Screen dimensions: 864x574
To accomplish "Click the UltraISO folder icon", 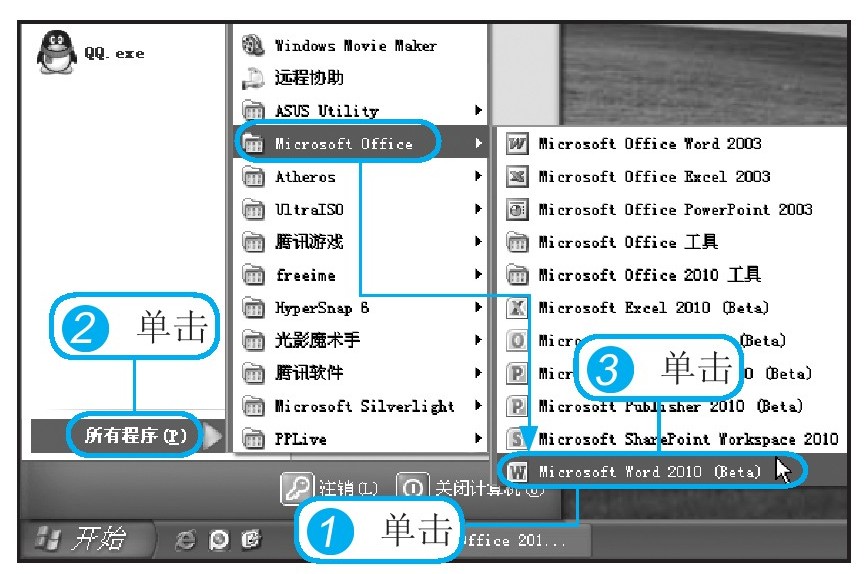I will click(253, 209).
